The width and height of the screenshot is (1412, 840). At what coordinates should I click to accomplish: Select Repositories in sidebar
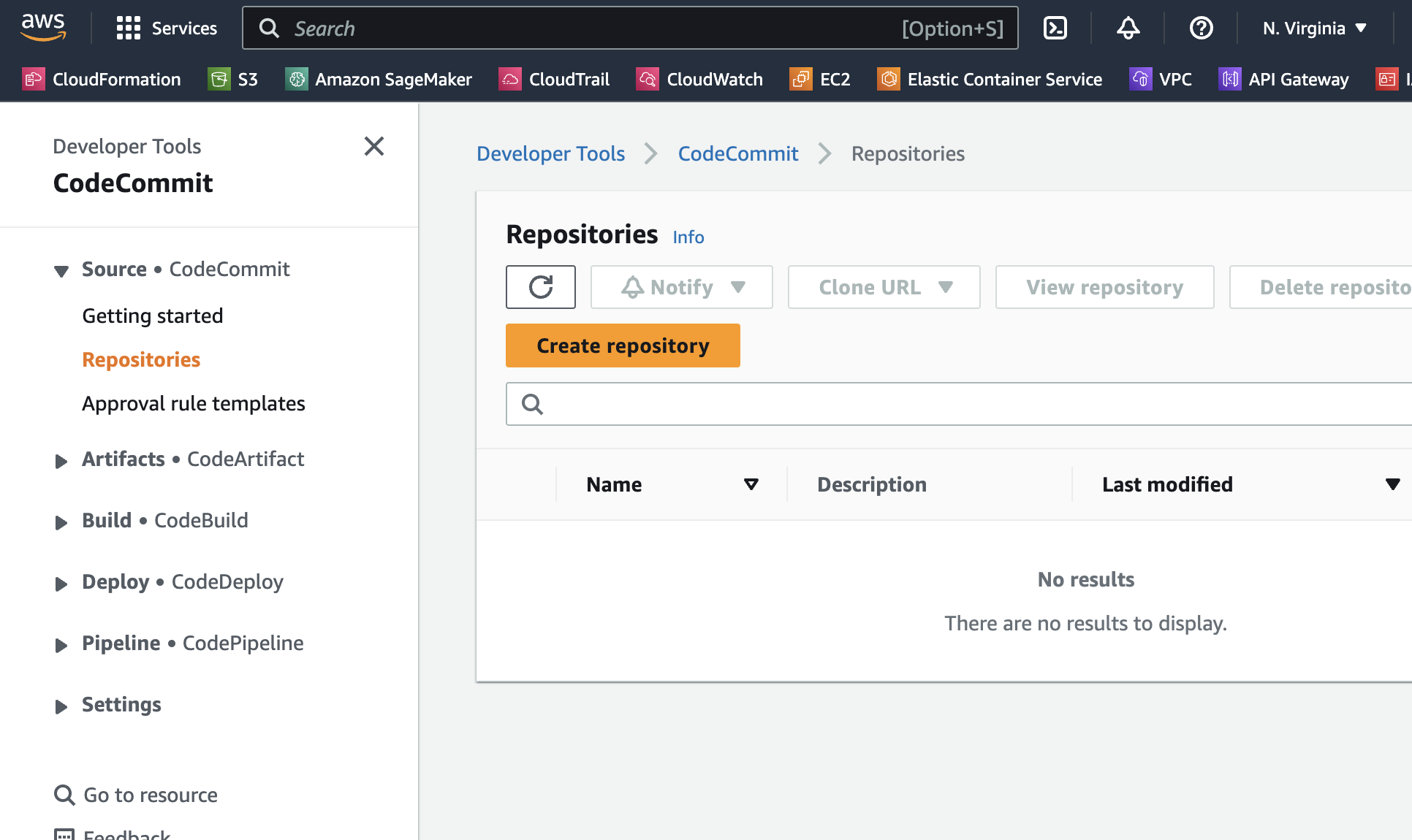[141, 359]
